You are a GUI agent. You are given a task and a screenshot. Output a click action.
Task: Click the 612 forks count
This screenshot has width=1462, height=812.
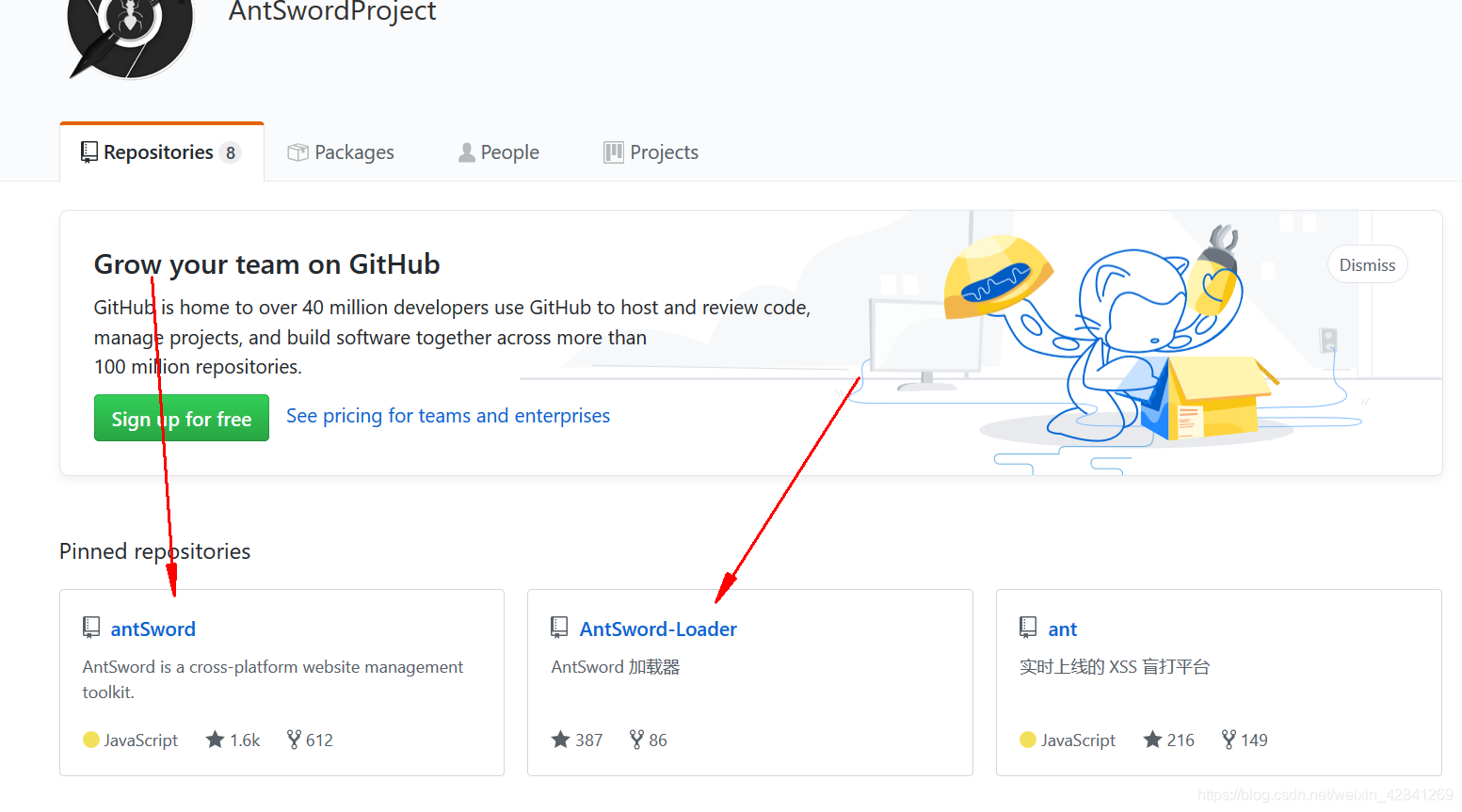pyautogui.click(x=319, y=740)
